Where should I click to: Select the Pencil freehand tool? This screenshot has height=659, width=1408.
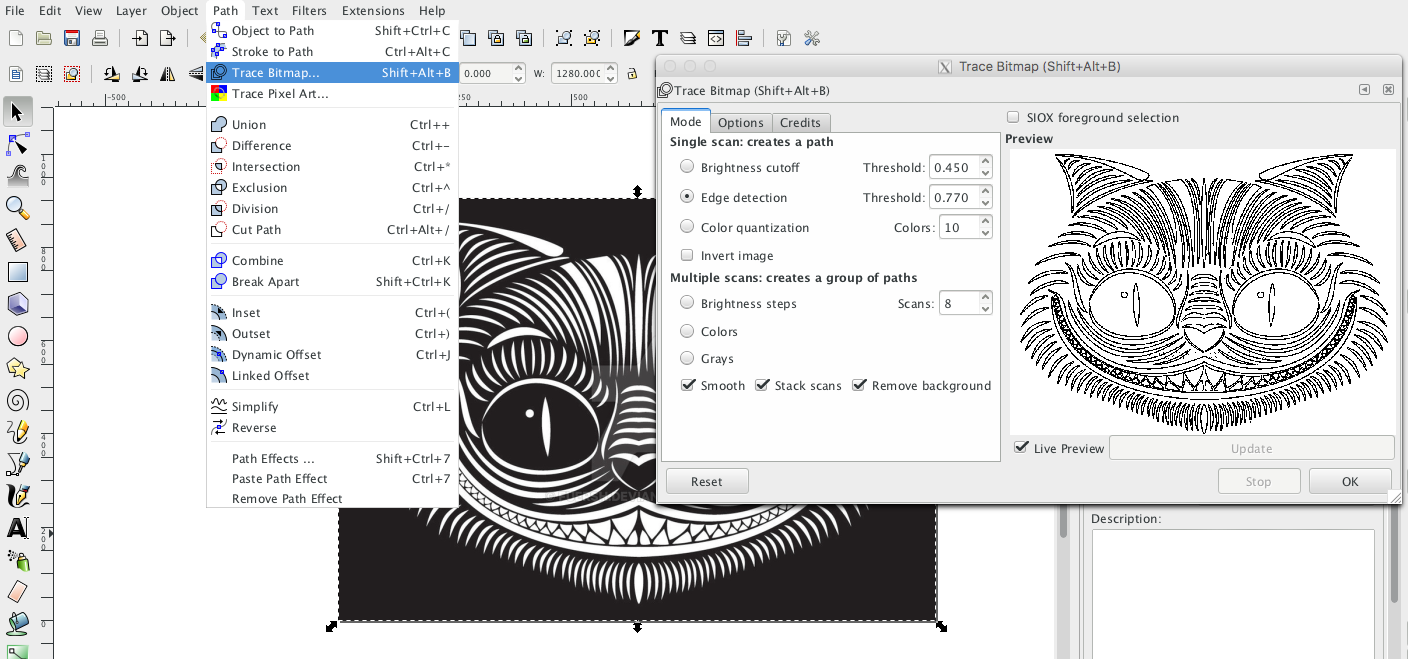click(17, 432)
